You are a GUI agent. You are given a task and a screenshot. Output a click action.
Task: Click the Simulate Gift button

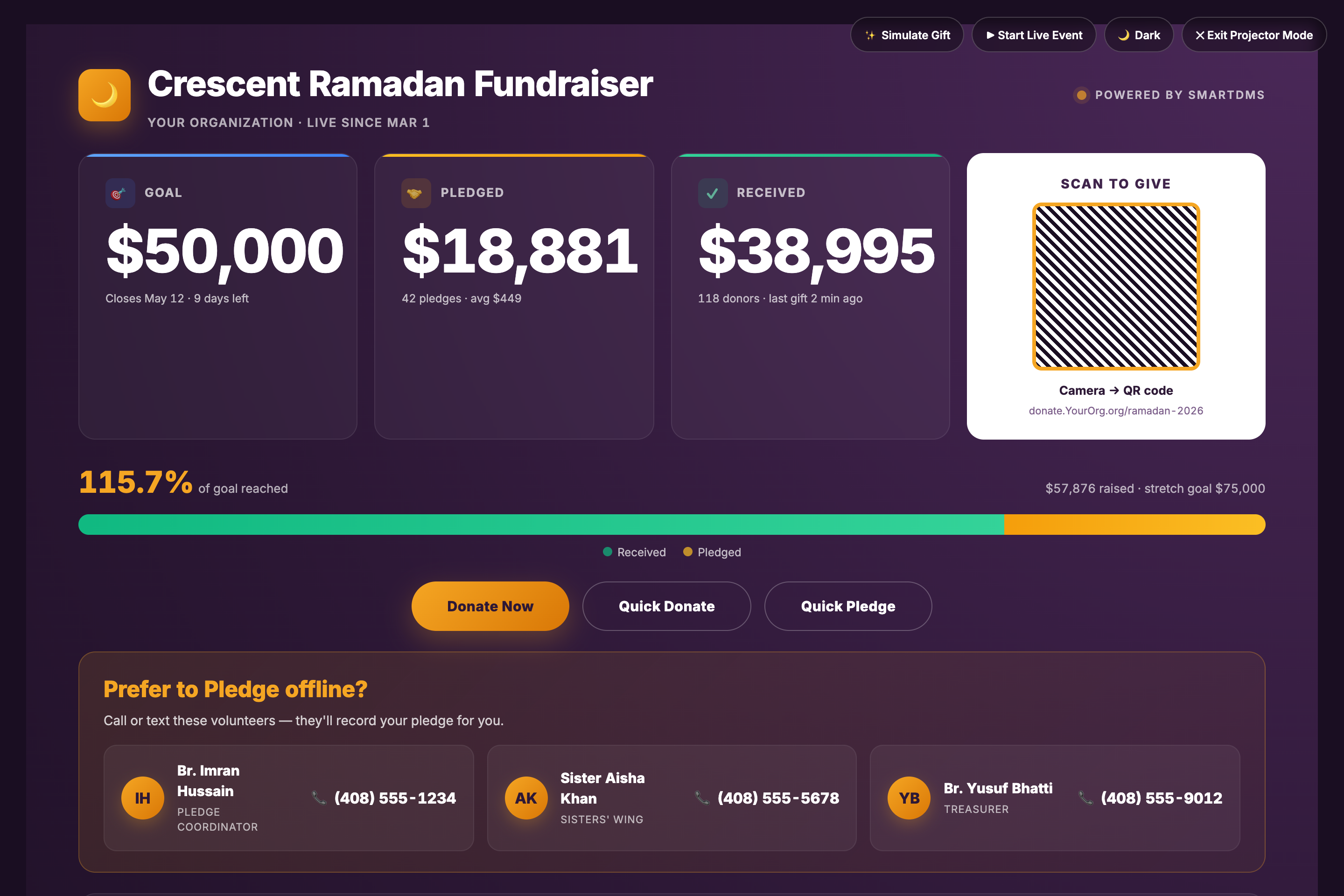pyautogui.click(x=907, y=35)
